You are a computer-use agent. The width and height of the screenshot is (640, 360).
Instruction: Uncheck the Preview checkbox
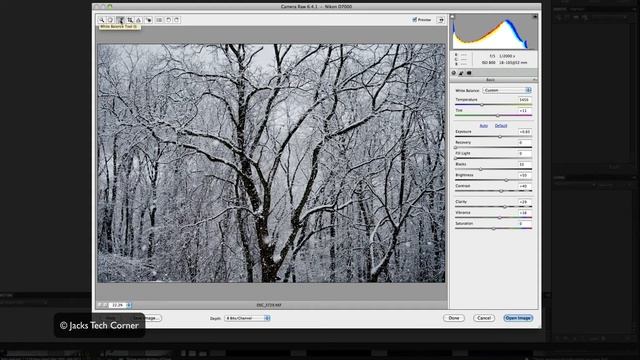[x=415, y=20]
